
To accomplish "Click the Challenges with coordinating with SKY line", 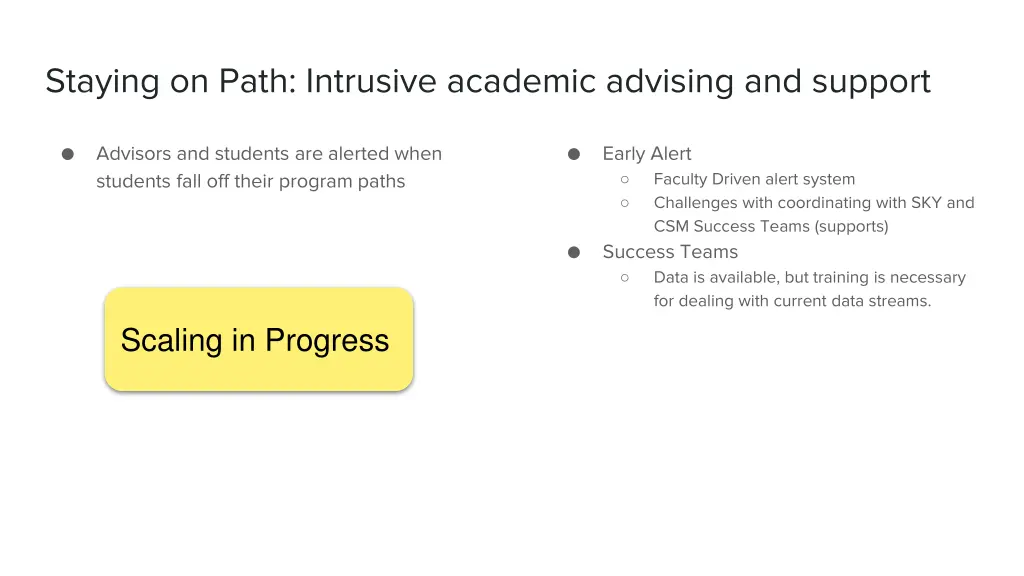I will 813,203.
